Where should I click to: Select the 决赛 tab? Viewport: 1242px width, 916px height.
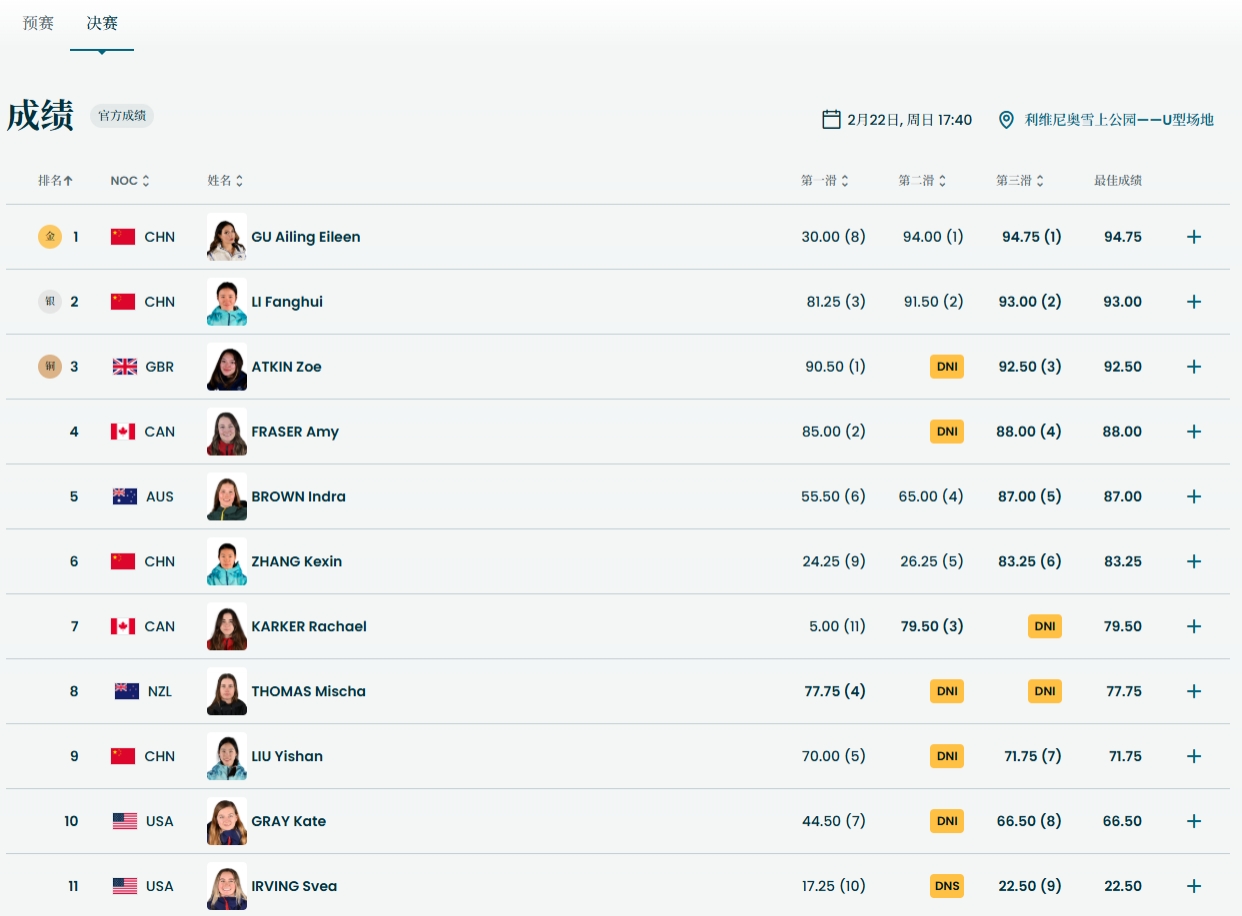pos(102,23)
